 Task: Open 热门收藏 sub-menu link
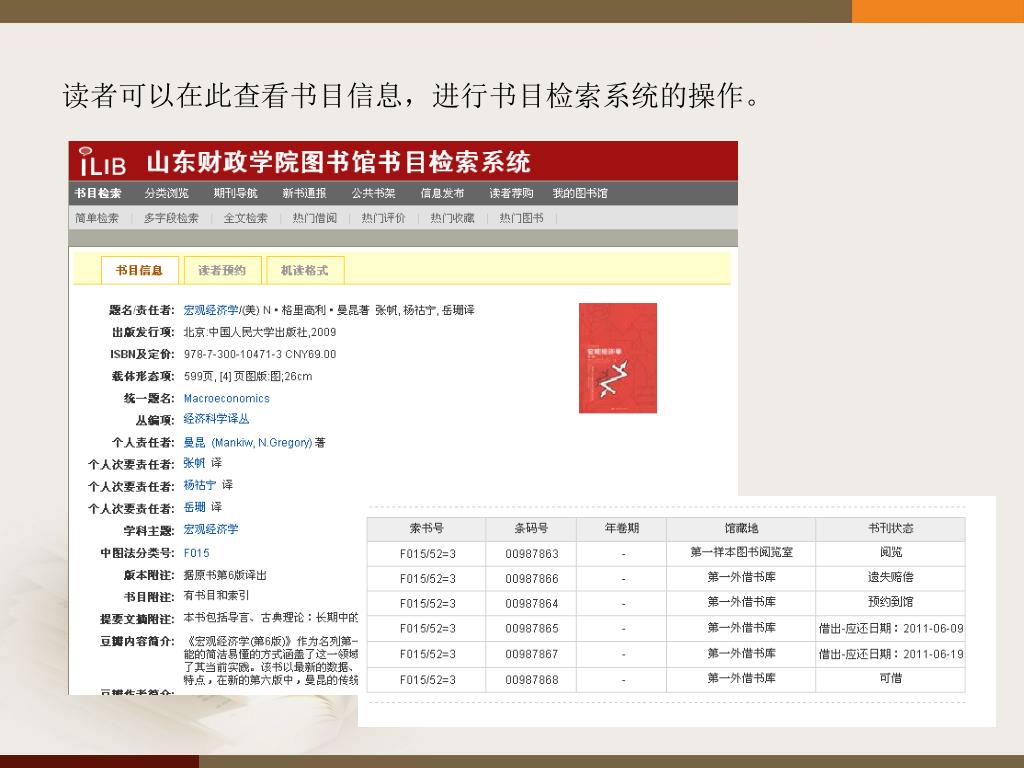click(452, 218)
